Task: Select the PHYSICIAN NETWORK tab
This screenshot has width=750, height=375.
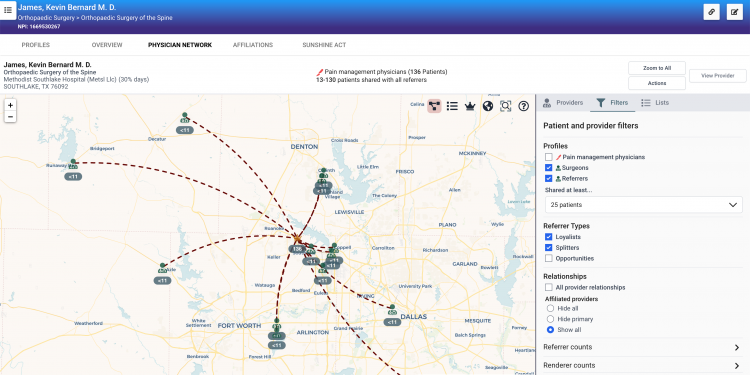Action: pyautogui.click(x=180, y=45)
